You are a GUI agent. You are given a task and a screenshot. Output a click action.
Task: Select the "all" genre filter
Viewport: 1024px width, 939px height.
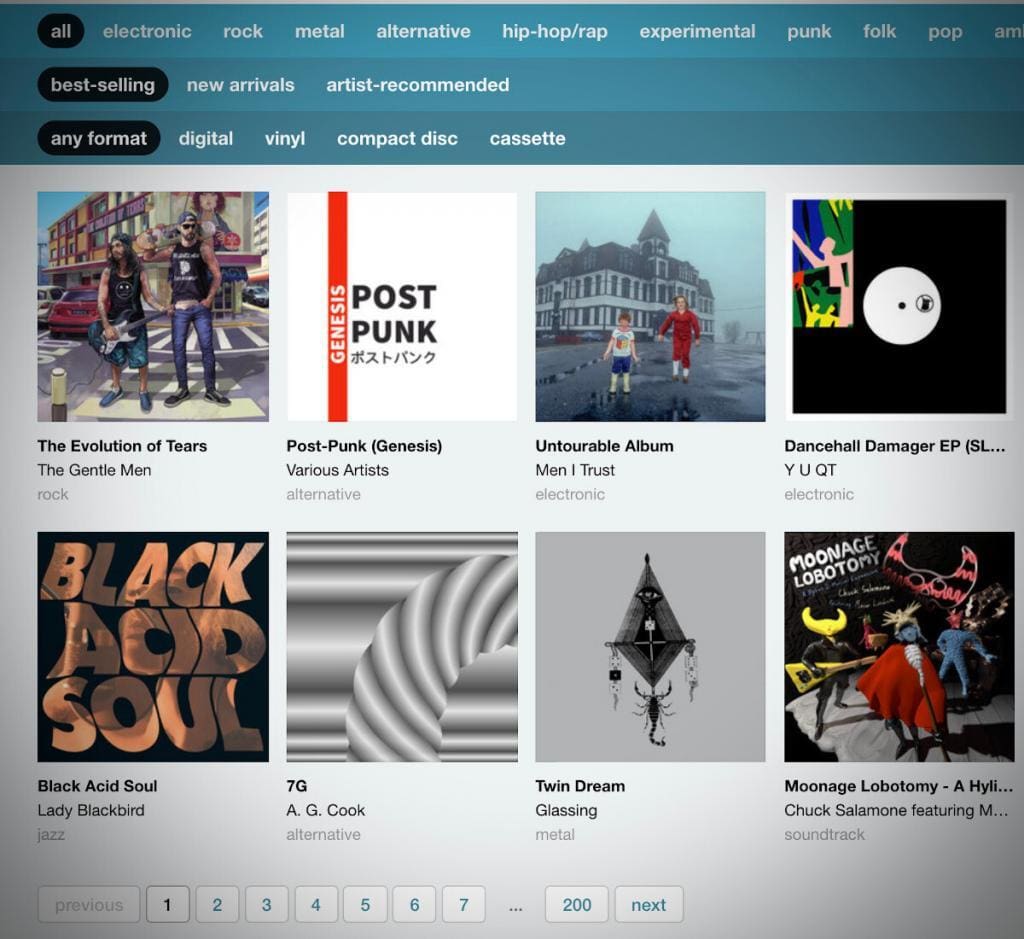61,31
